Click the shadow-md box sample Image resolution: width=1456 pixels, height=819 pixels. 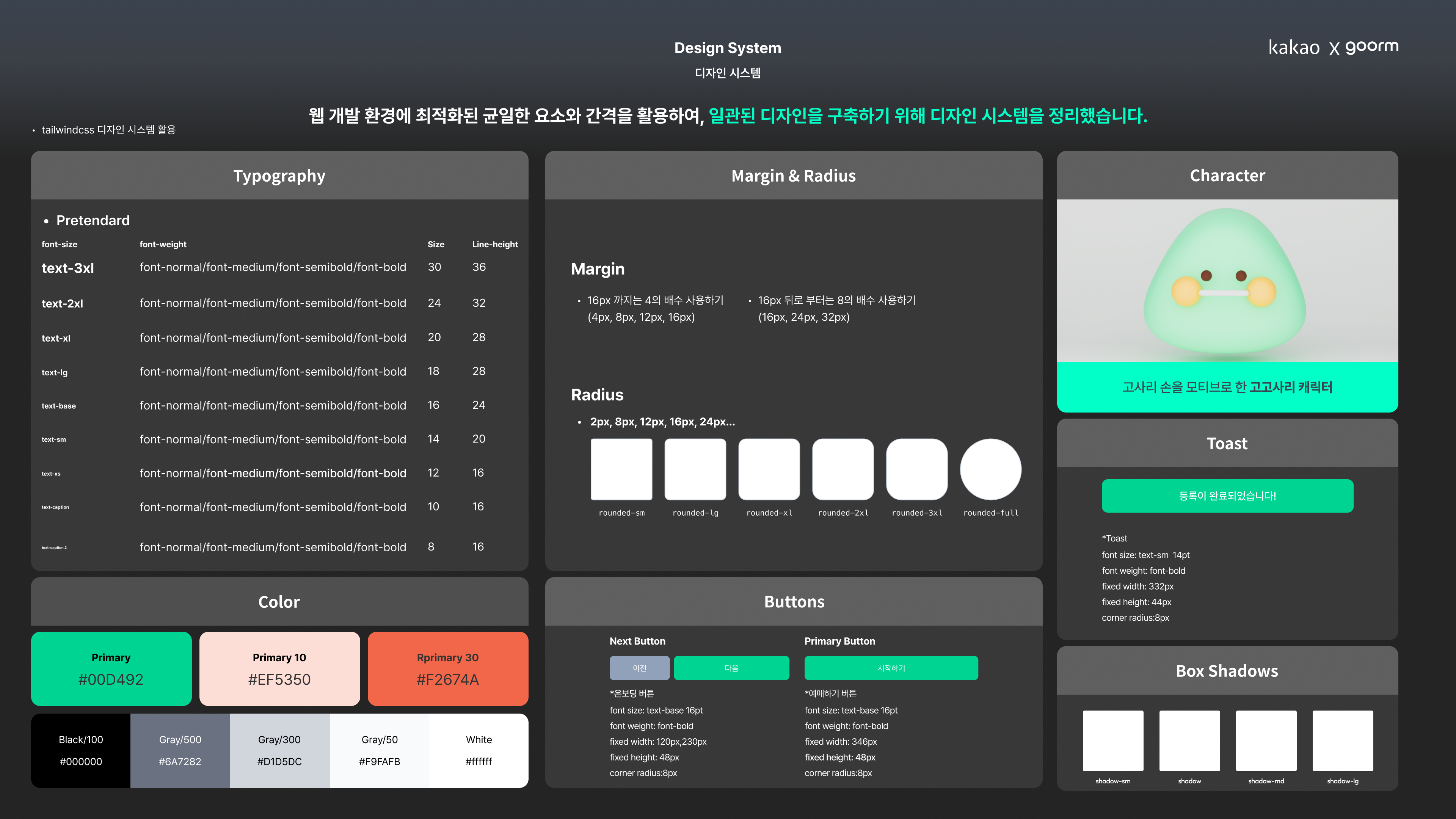coord(1266,741)
